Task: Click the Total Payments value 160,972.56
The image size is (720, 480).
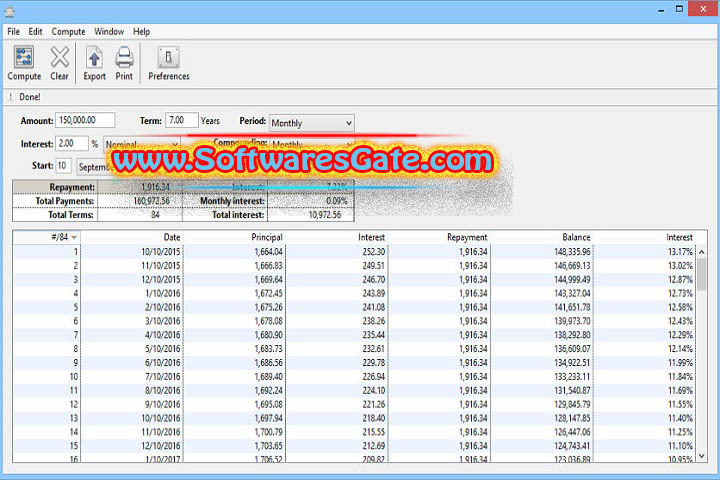Action: tap(152, 201)
